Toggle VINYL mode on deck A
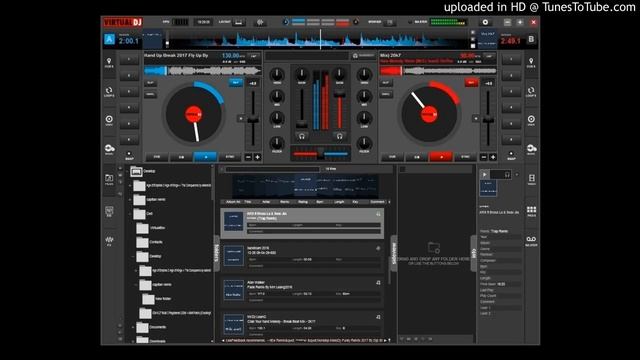Image resolution: width=640 pixels, height=360 pixels. point(150,94)
